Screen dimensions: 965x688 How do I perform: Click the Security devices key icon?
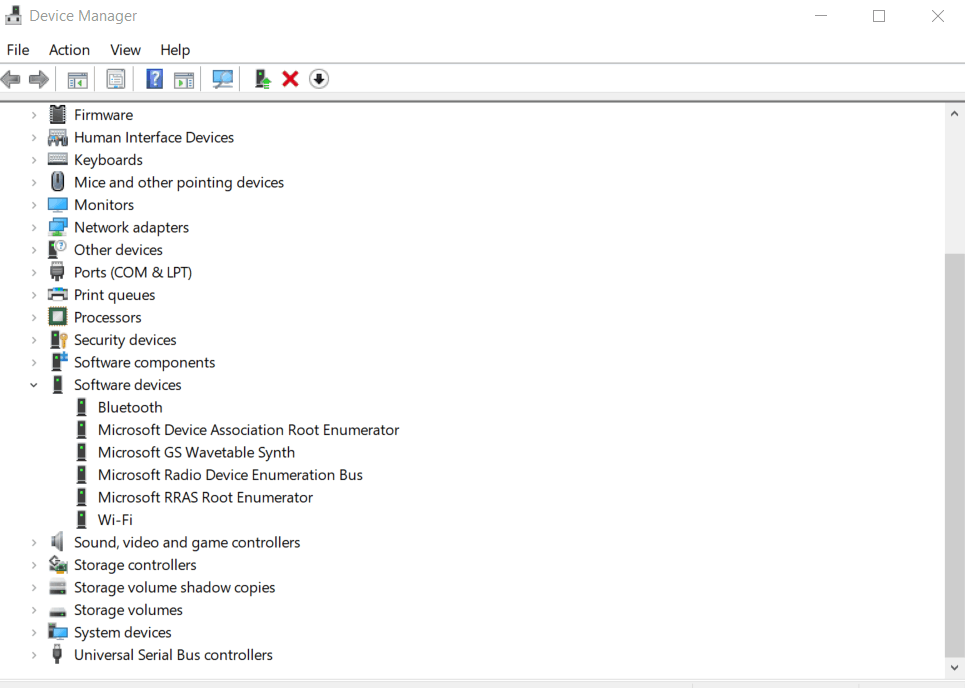click(x=58, y=340)
